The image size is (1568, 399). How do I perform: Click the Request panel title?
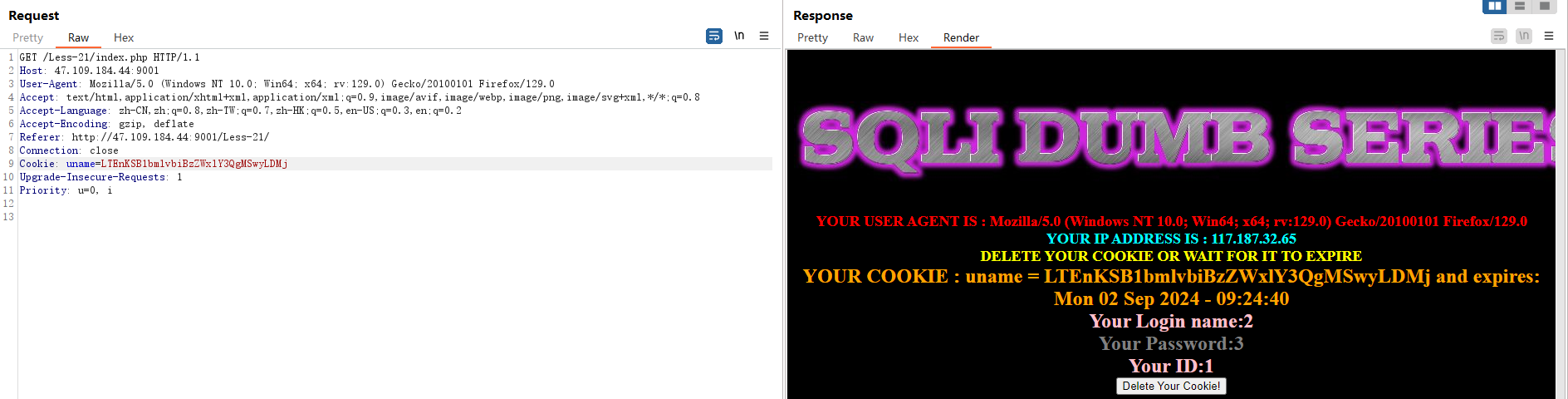[x=33, y=15]
